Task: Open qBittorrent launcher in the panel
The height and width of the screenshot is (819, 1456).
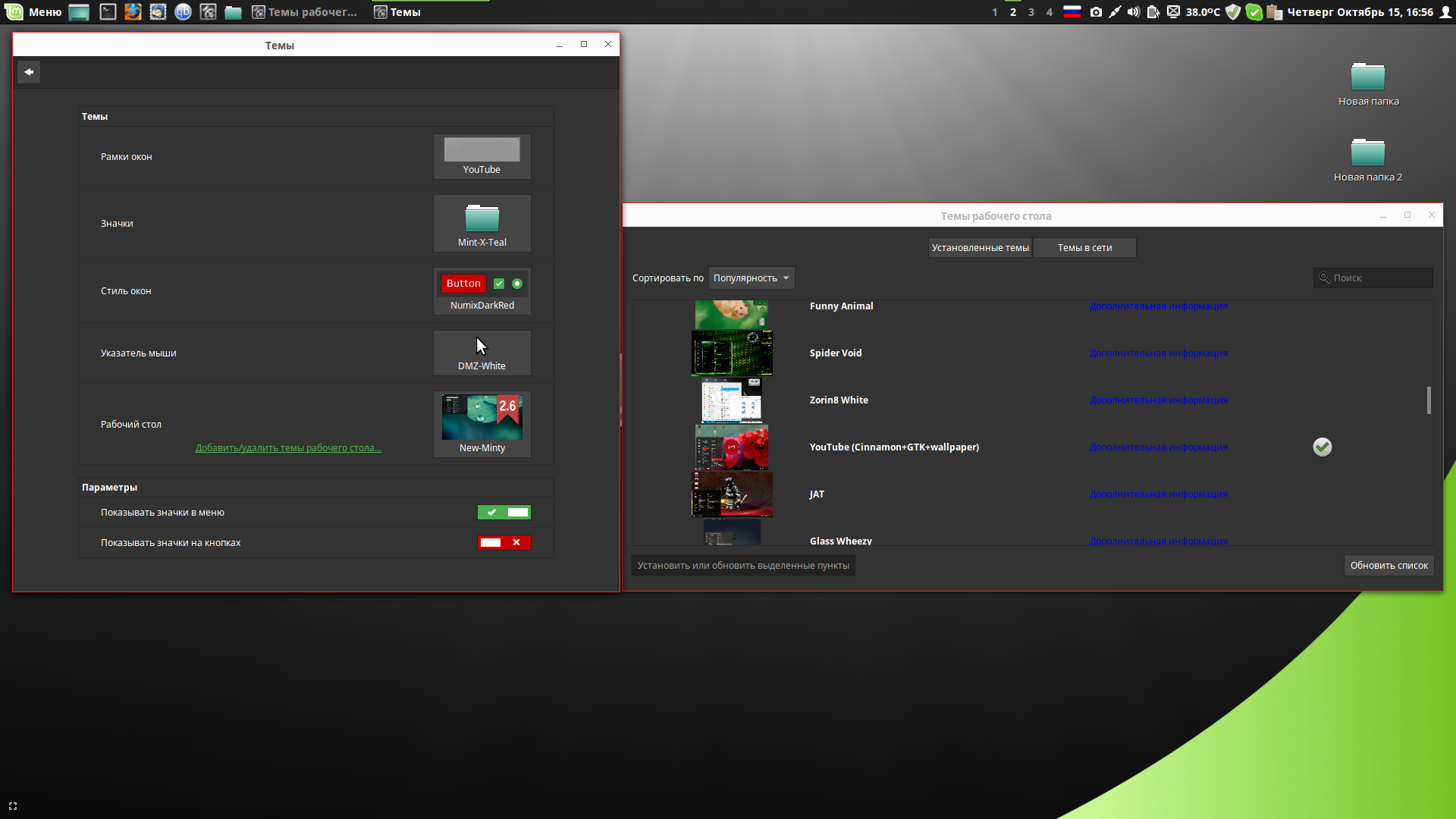Action: click(x=183, y=12)
